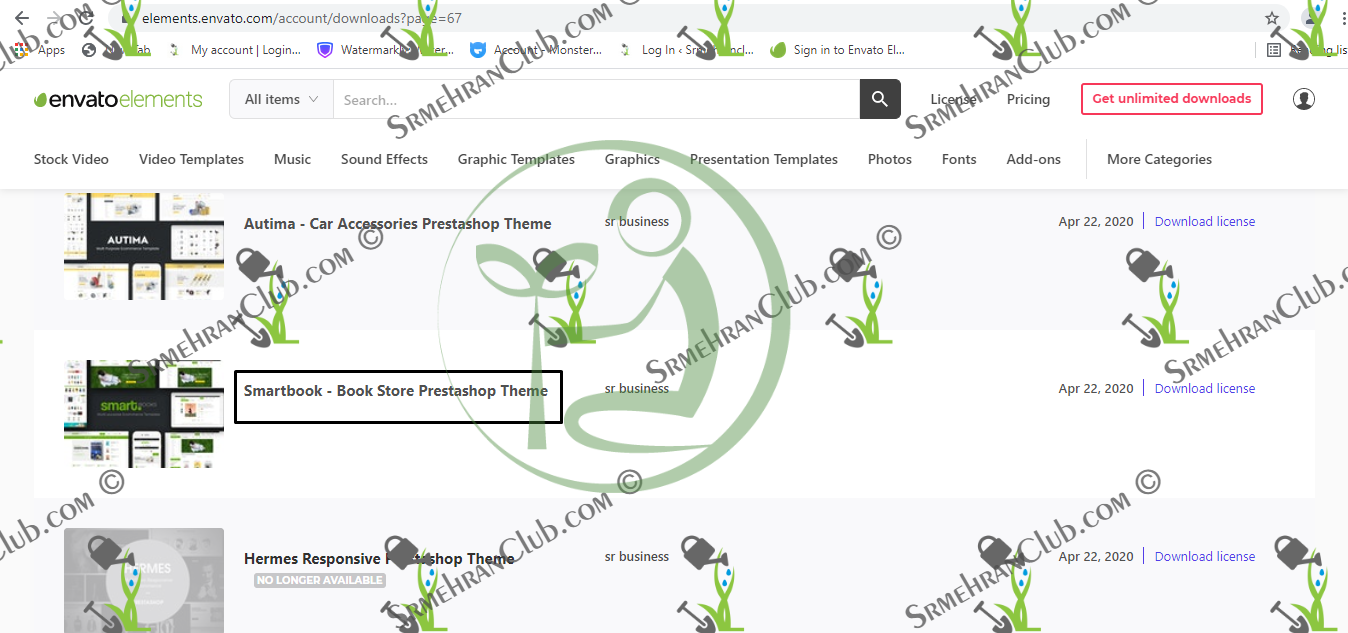This screenshot has height=633, width=1348.
Task: Open the Pricing link
Action: tap(1028, 99)
